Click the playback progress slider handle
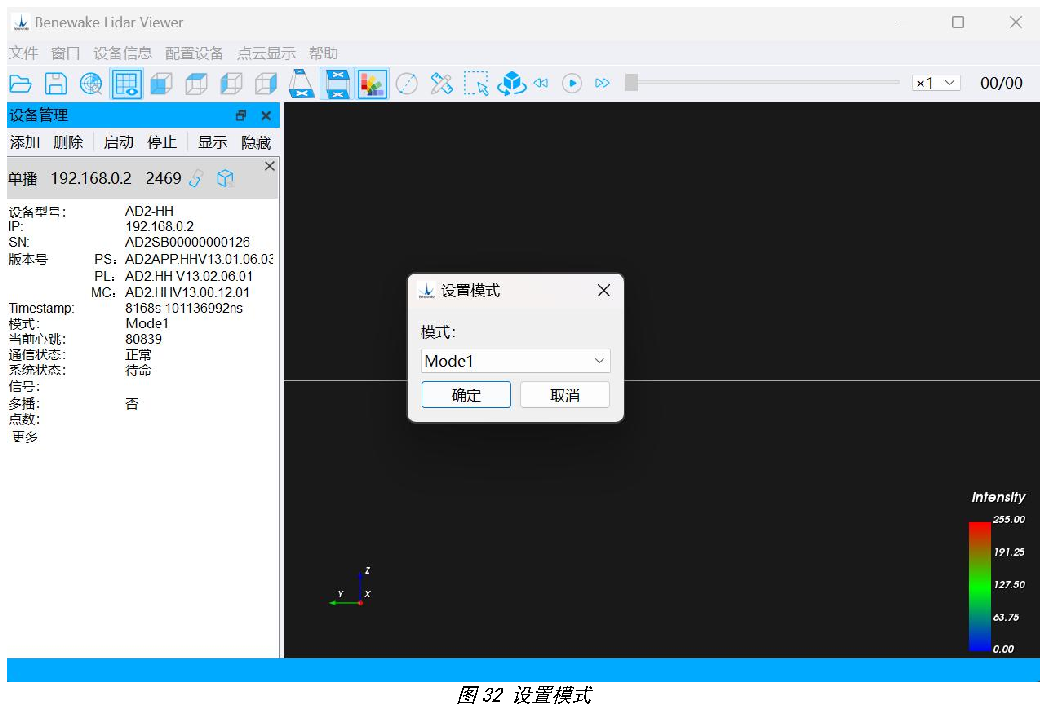1047x714 pixels. (x=631, y=83)
